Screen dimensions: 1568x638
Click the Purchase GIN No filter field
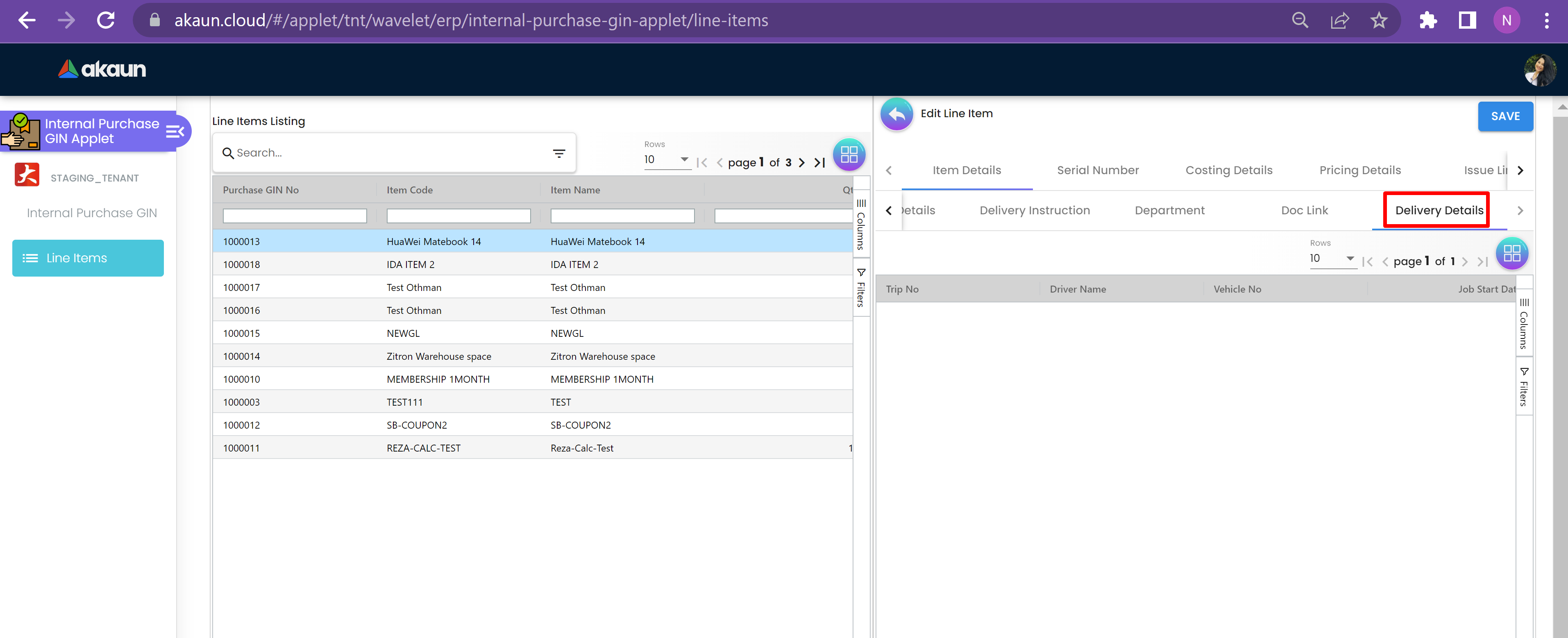(295, 216)
